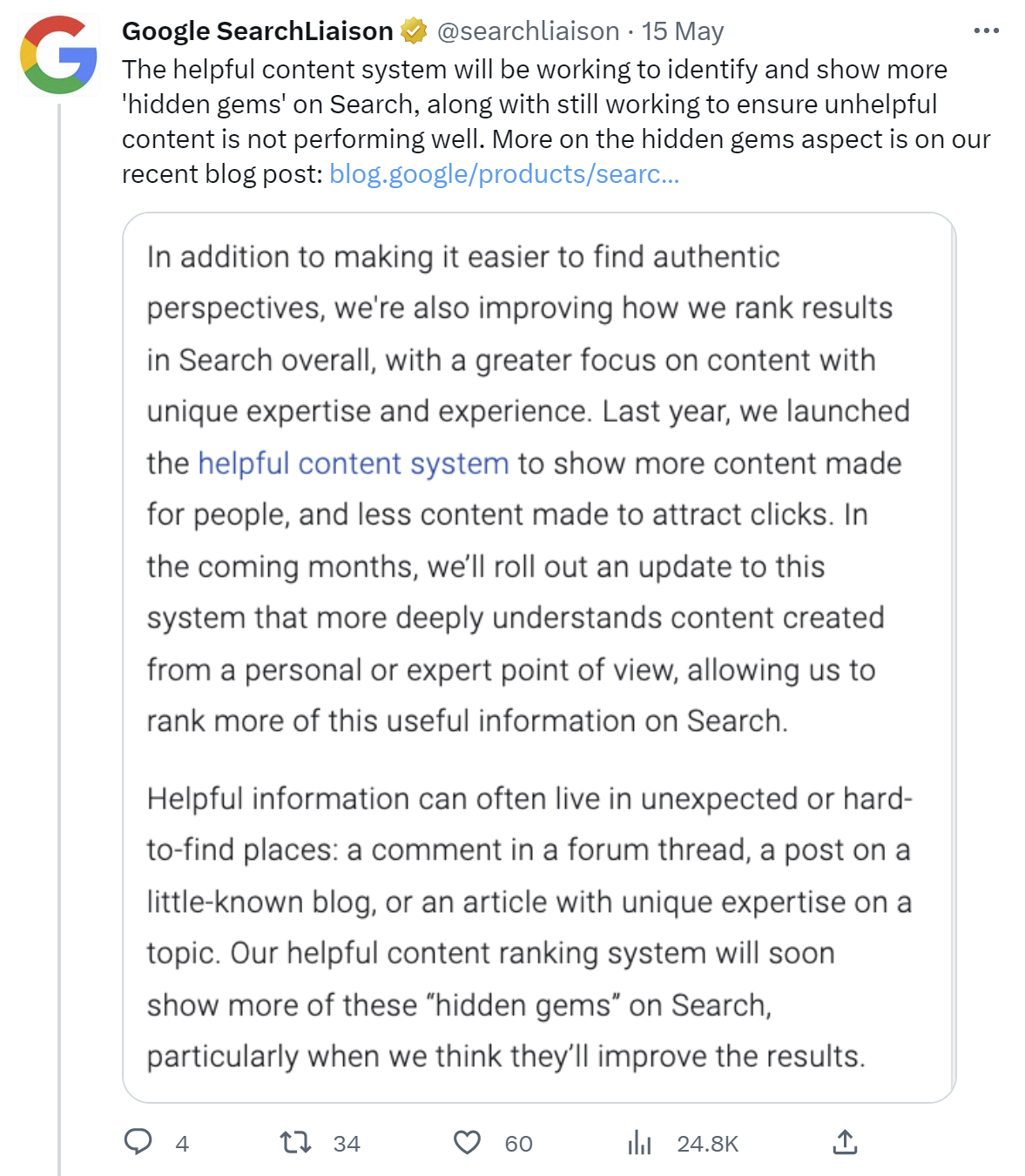
Task: Follow the blog.google/products link
Action: tap(504, 174)
